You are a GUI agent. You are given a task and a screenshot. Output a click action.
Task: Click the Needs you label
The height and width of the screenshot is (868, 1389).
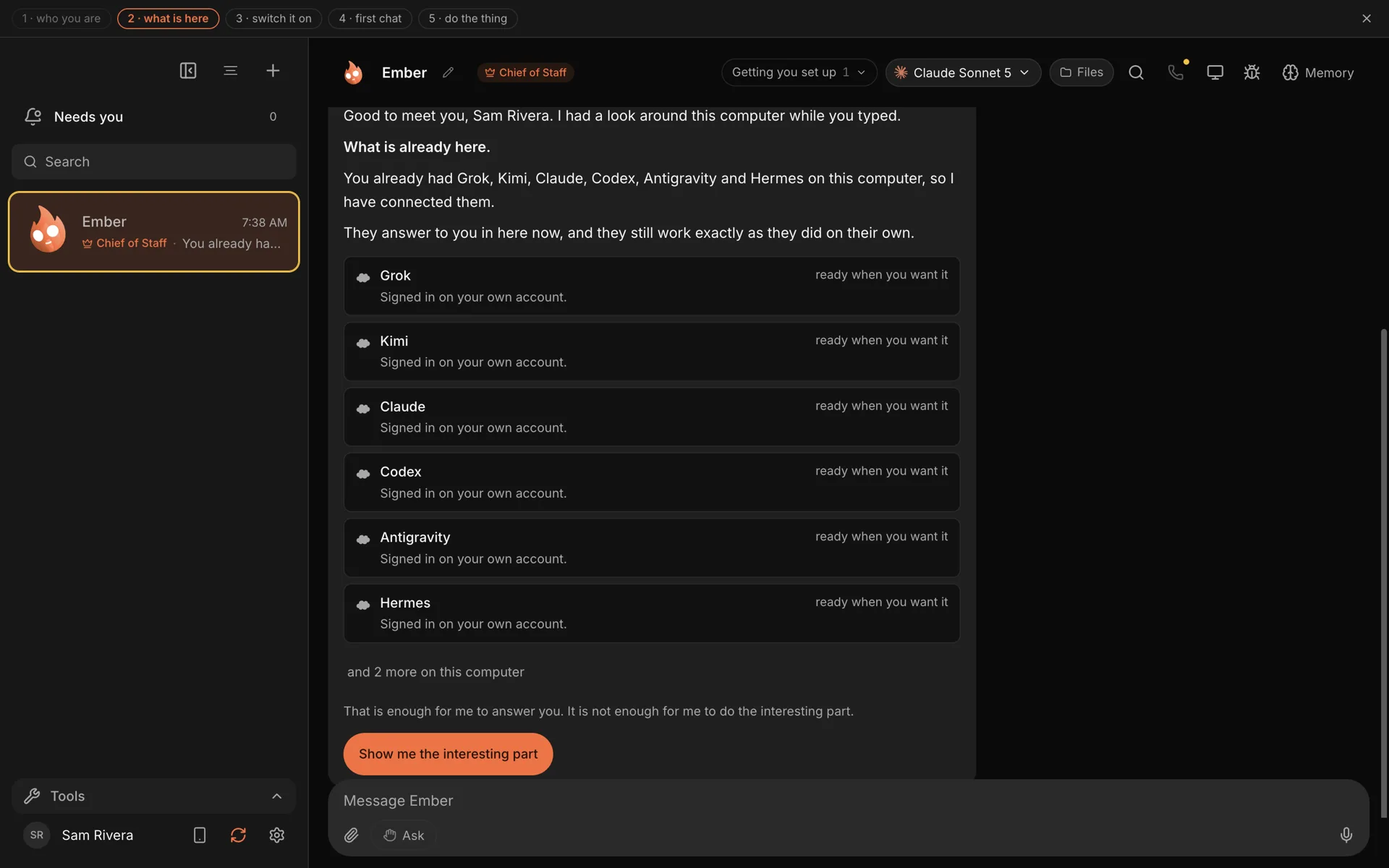click(88, 116)
